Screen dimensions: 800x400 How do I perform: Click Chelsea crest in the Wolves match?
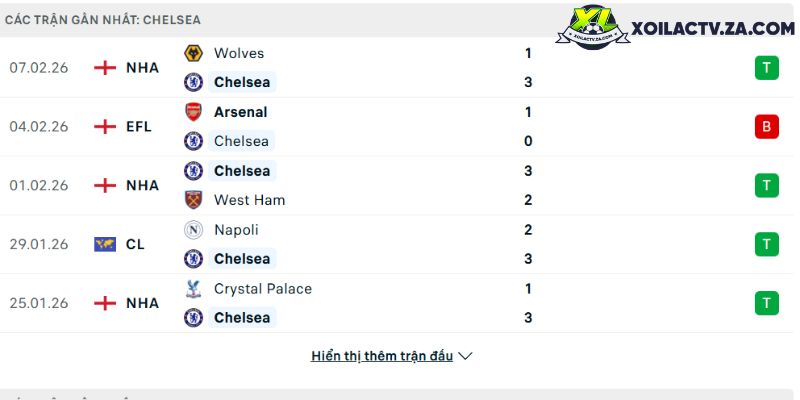point(193,82)
